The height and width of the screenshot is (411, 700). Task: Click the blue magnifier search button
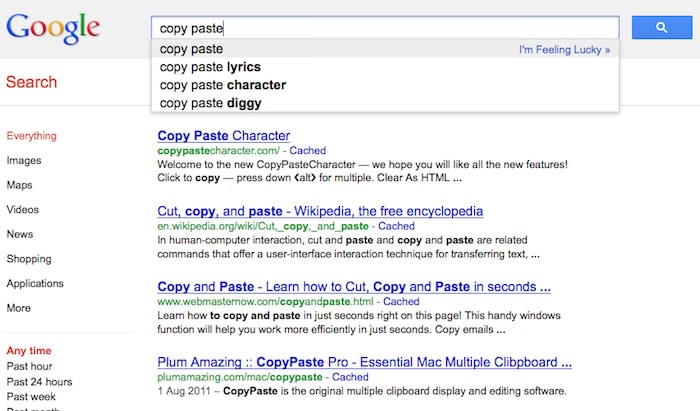[x=662, y=28]
